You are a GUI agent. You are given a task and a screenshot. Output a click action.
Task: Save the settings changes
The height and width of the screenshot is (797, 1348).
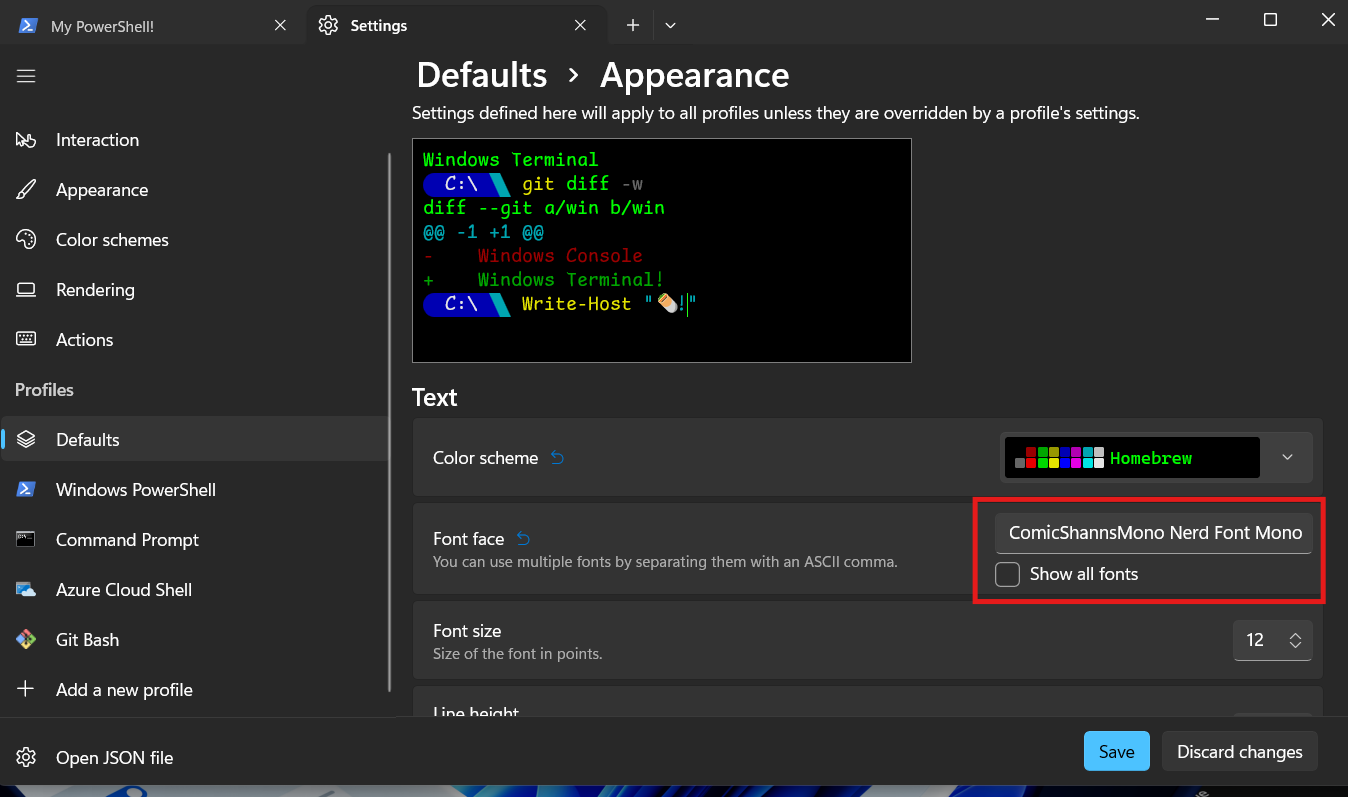click(x=1116, y=751)
